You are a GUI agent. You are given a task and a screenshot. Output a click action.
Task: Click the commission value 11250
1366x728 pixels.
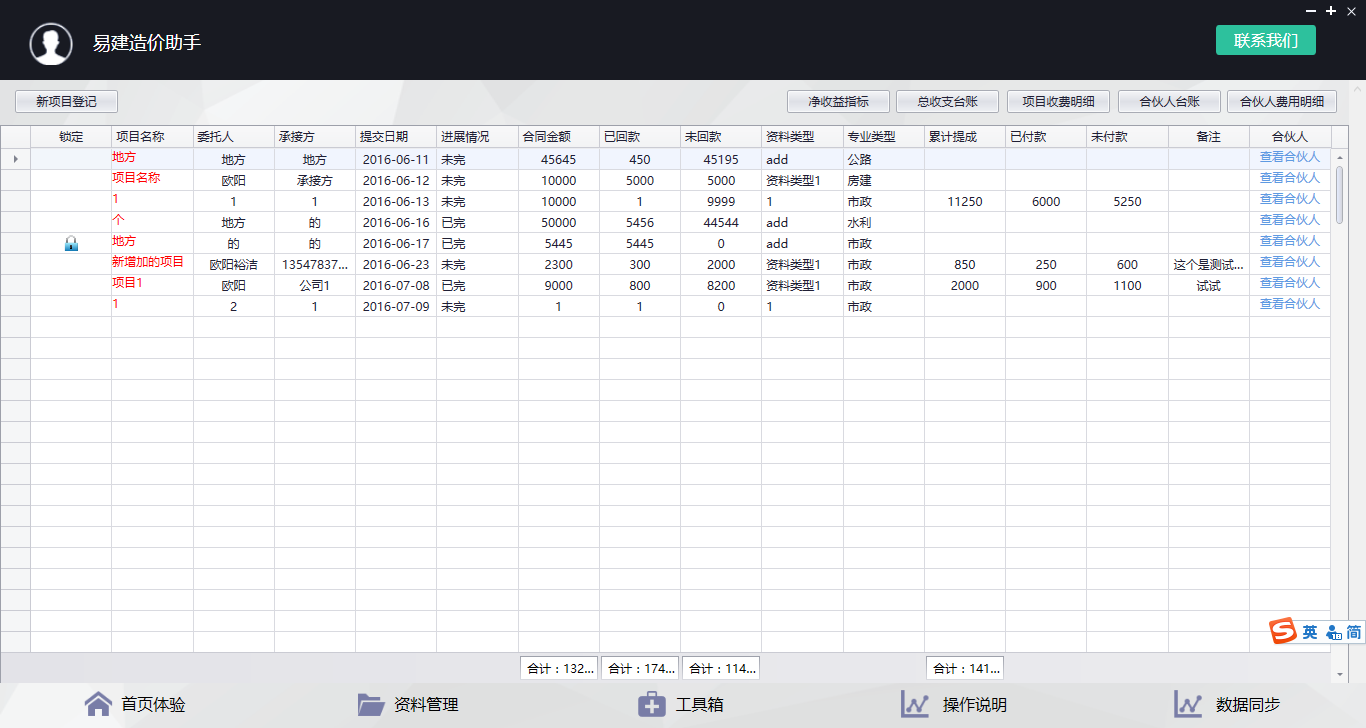pos(965,202)
